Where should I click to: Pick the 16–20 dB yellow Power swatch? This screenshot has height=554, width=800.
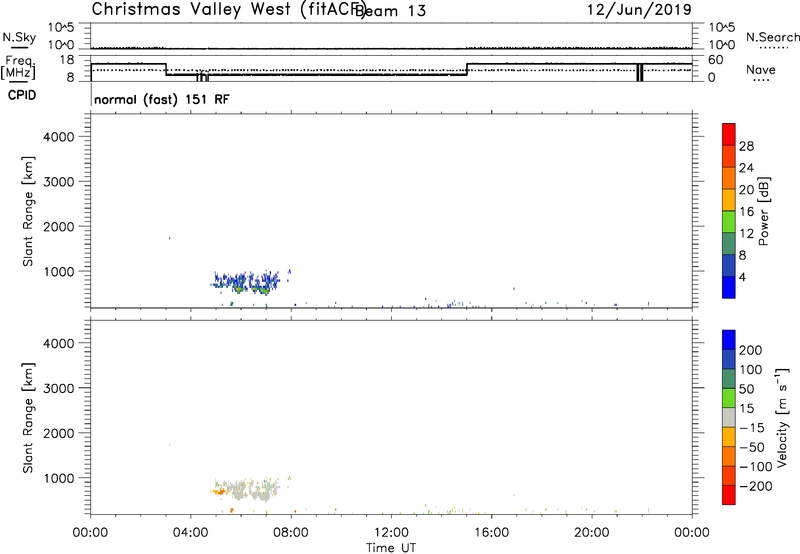[x=729, y=199]
